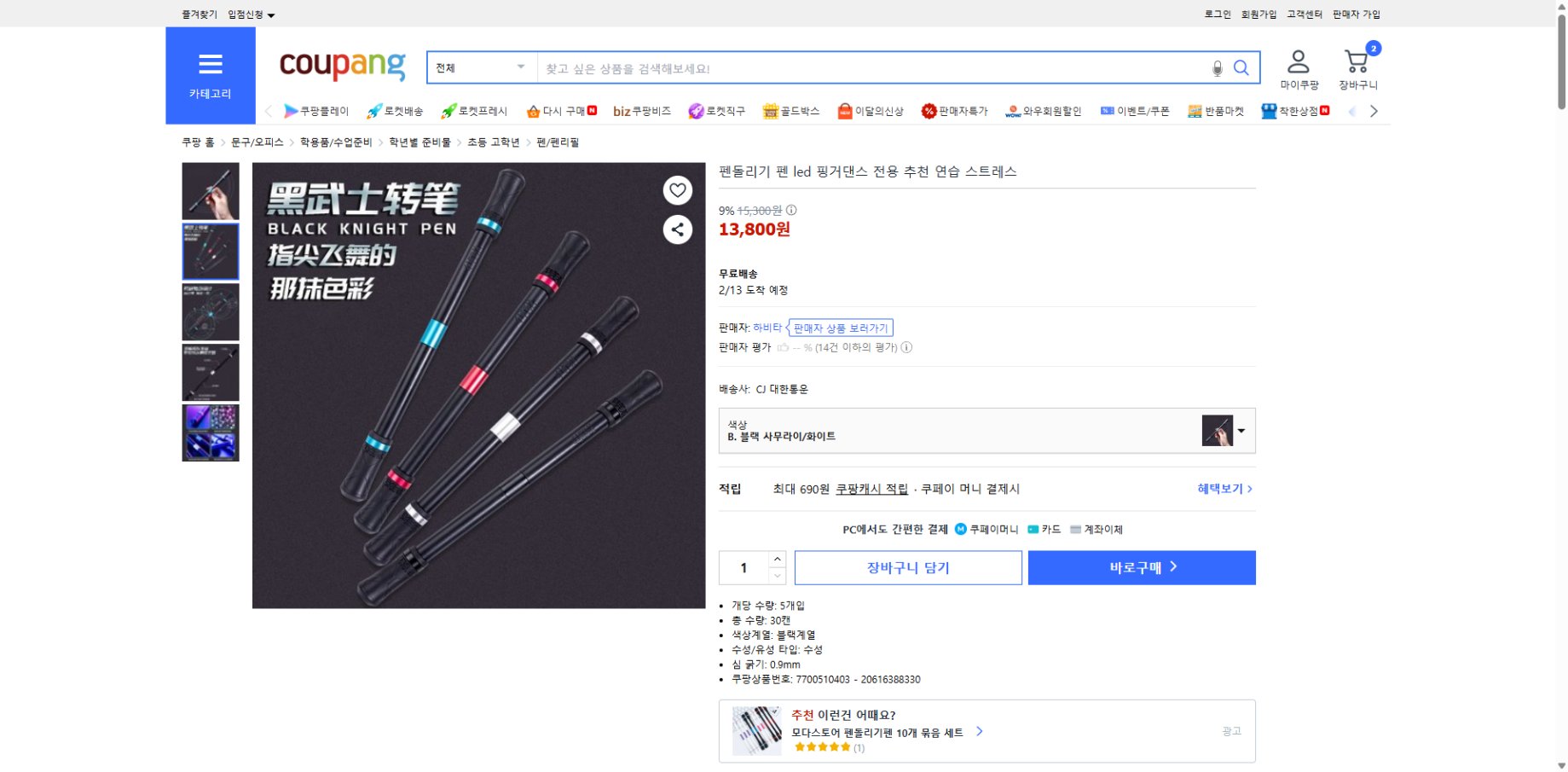The image size is (1568, 772).
Task: Click the price info circle icon next to 15,300원
Action: coord(791,211)
